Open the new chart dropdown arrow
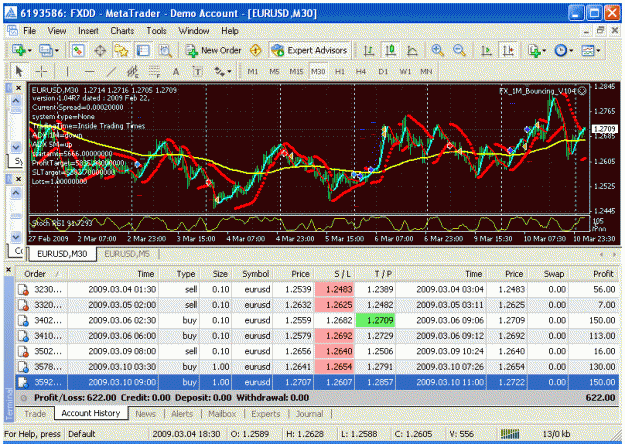Screen dimensions: 625x444 (30, 51)
